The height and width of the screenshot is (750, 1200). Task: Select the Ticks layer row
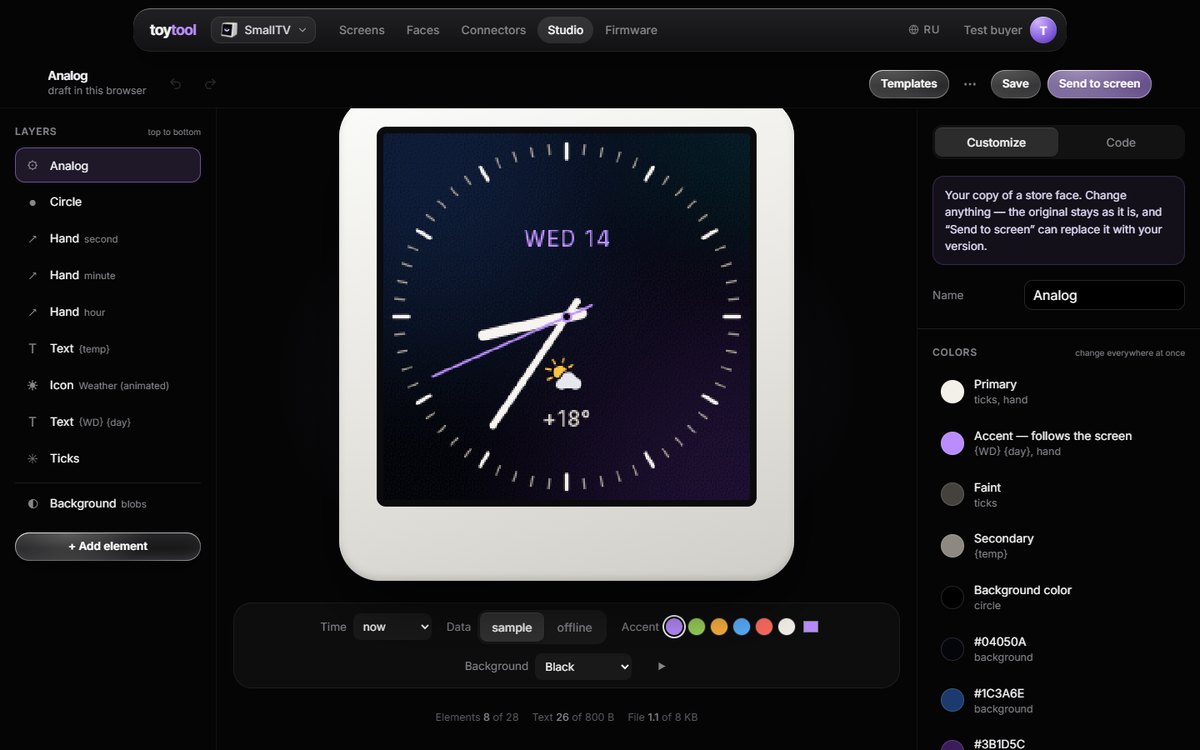[108, 458]
